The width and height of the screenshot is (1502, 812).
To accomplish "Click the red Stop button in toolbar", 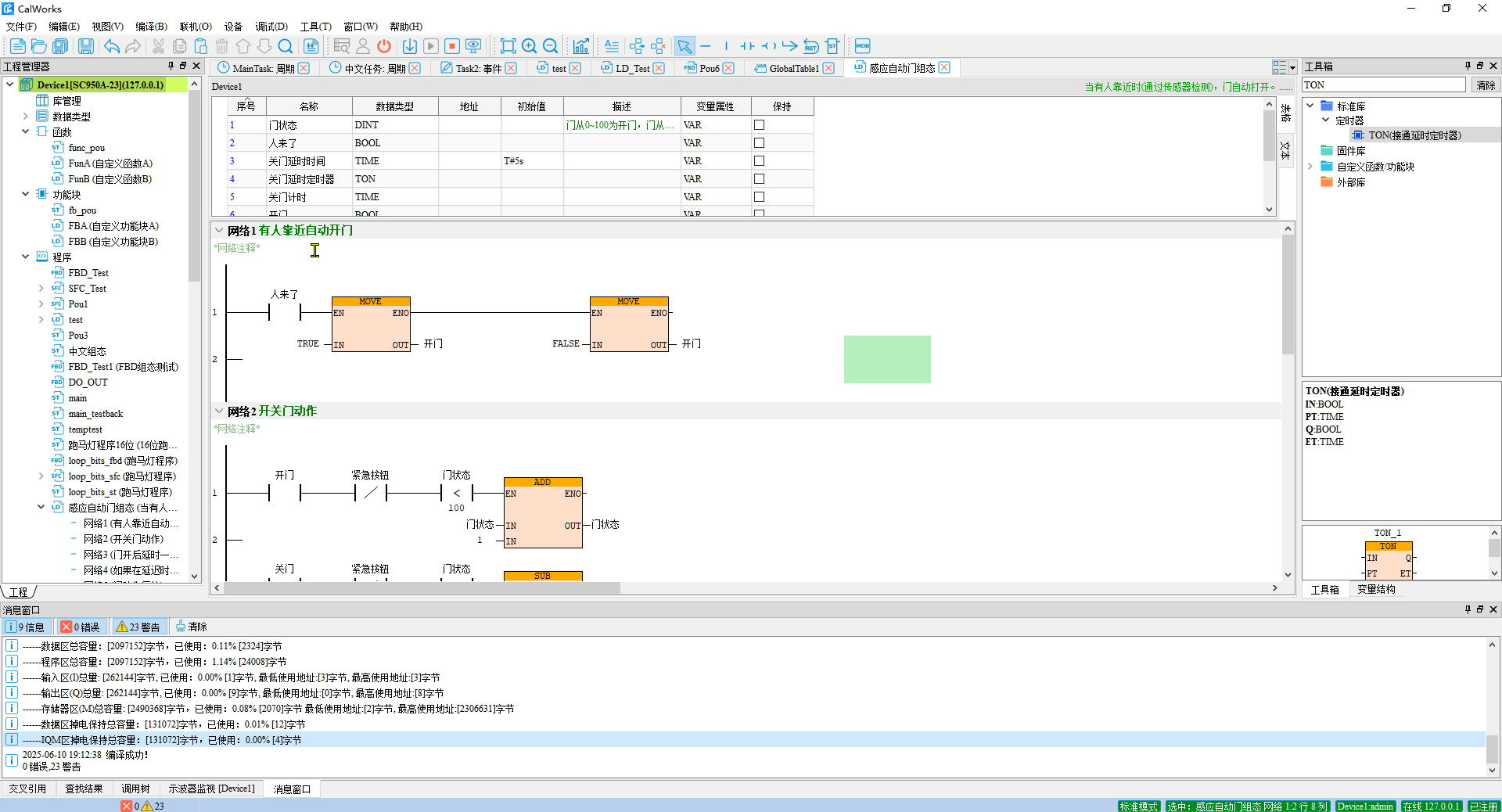I will coord(452,46).
